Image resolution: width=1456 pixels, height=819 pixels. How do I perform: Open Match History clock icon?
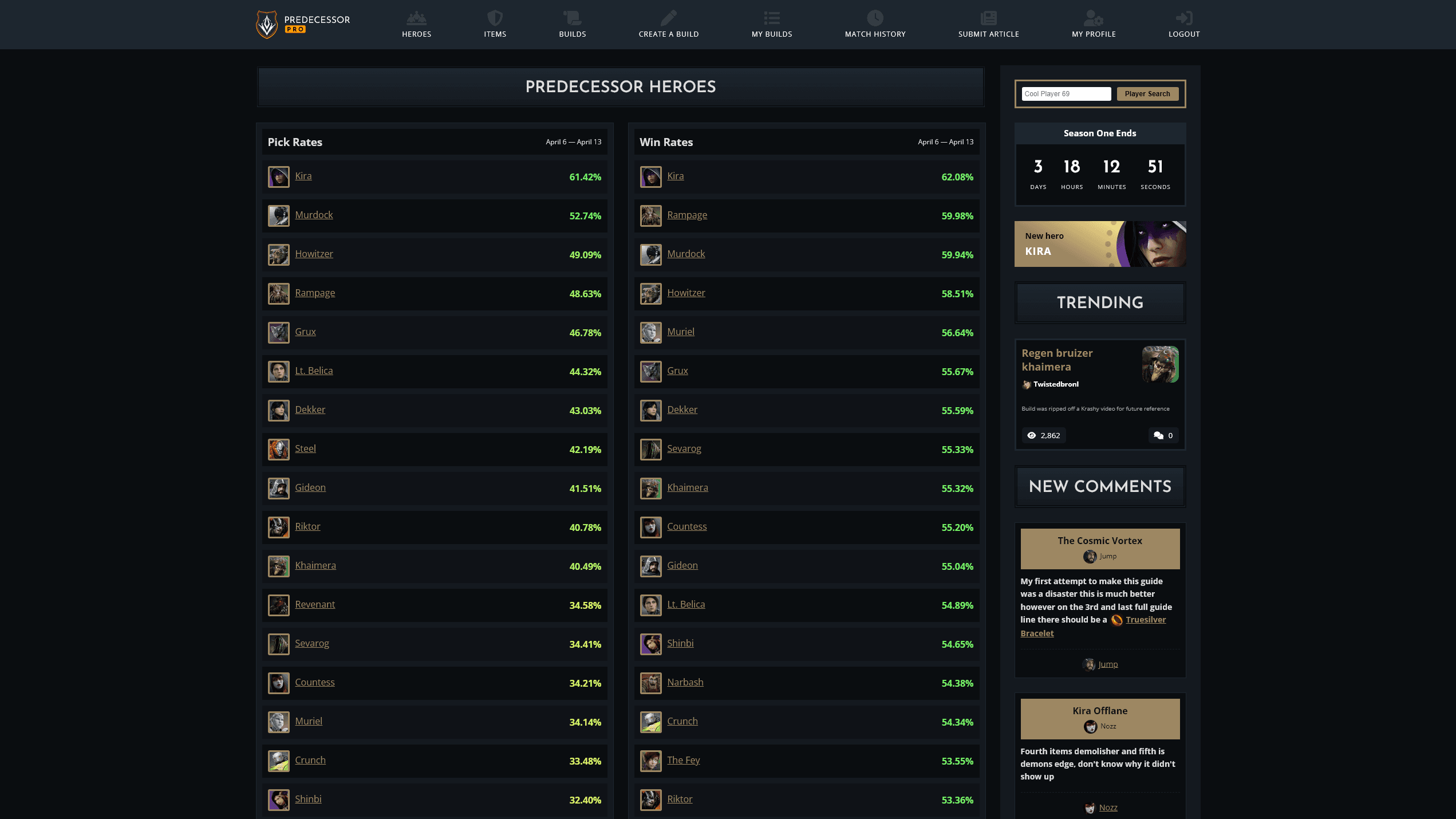click(x=875, y=18)
